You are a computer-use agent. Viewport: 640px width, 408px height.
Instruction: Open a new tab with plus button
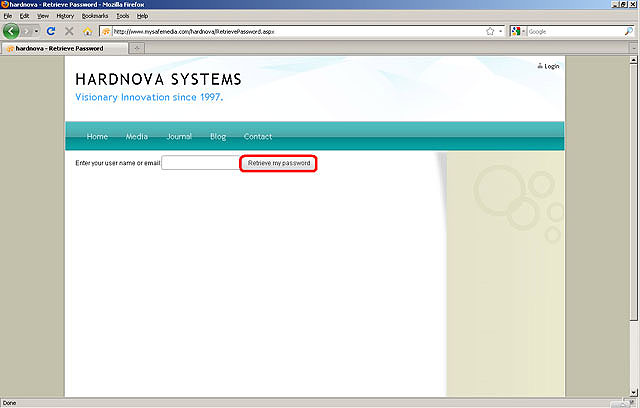click(137, 48)
